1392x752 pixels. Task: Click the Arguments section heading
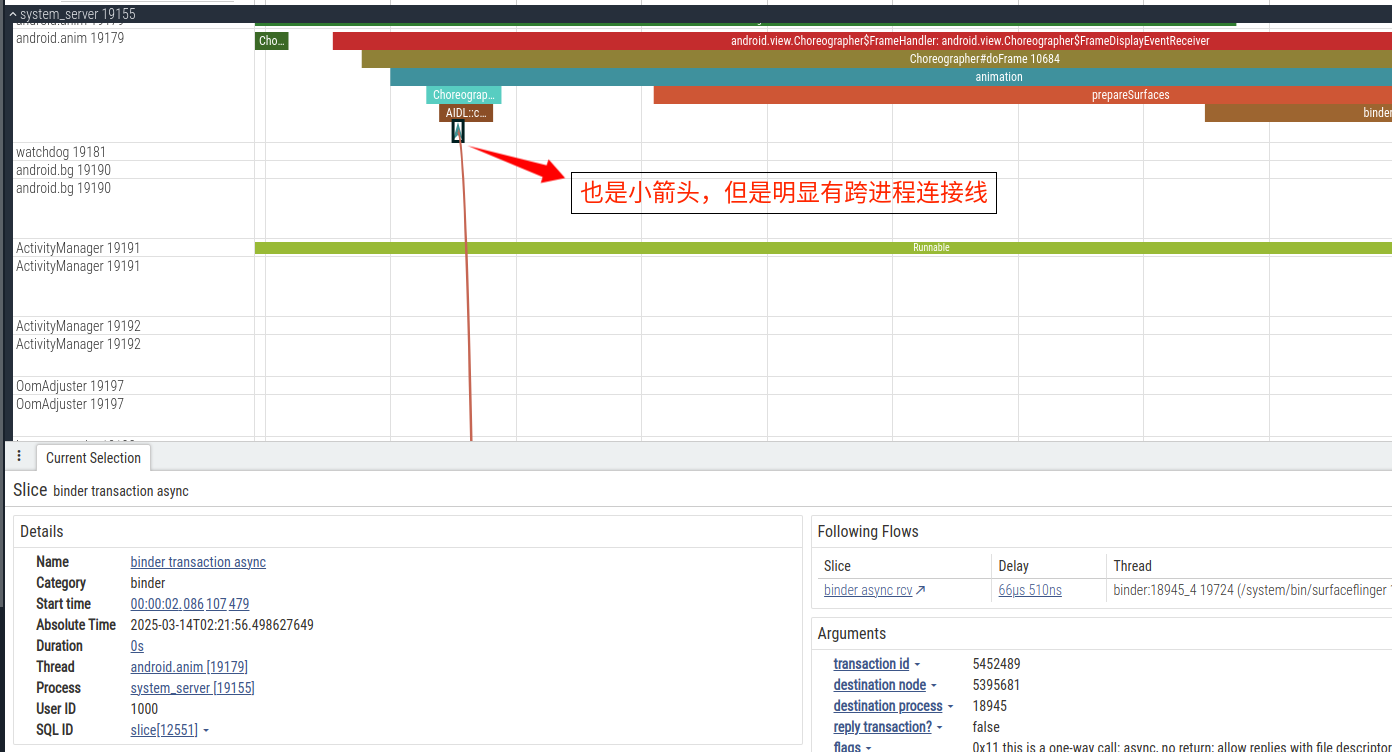pos(852,634)
